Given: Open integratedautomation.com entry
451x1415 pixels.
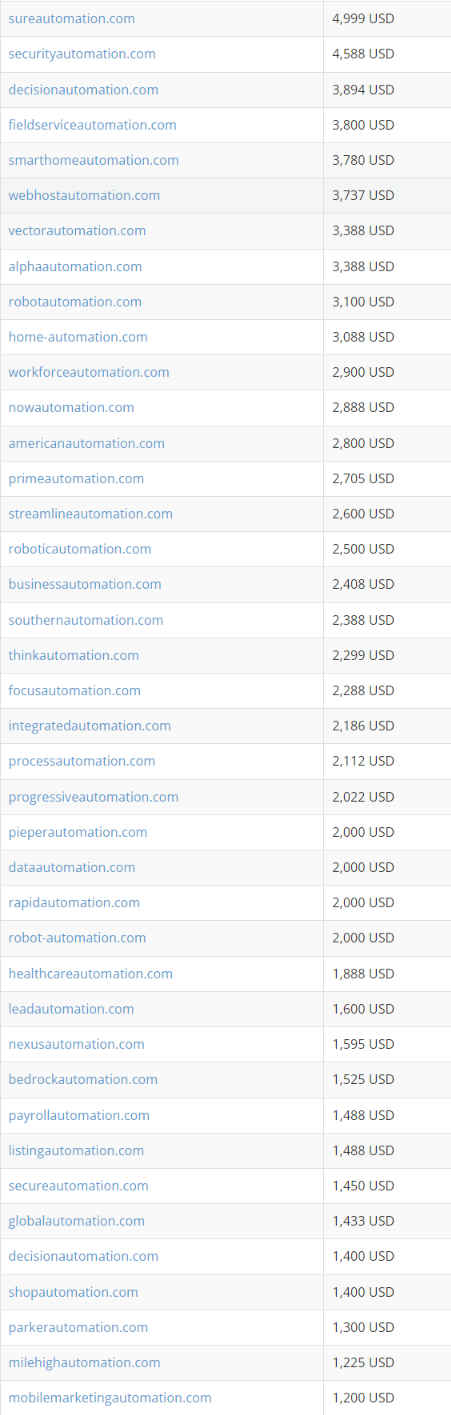Looking at the screenshot, I should click(x=90, y=726).
